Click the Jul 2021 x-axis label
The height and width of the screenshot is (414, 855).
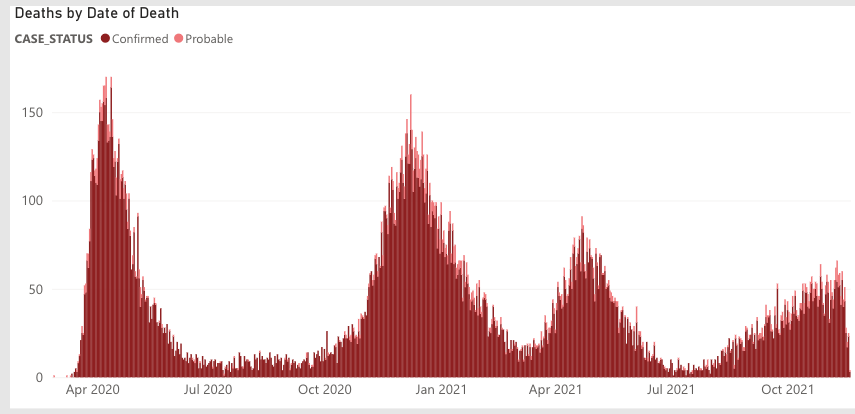pos(670,389)
